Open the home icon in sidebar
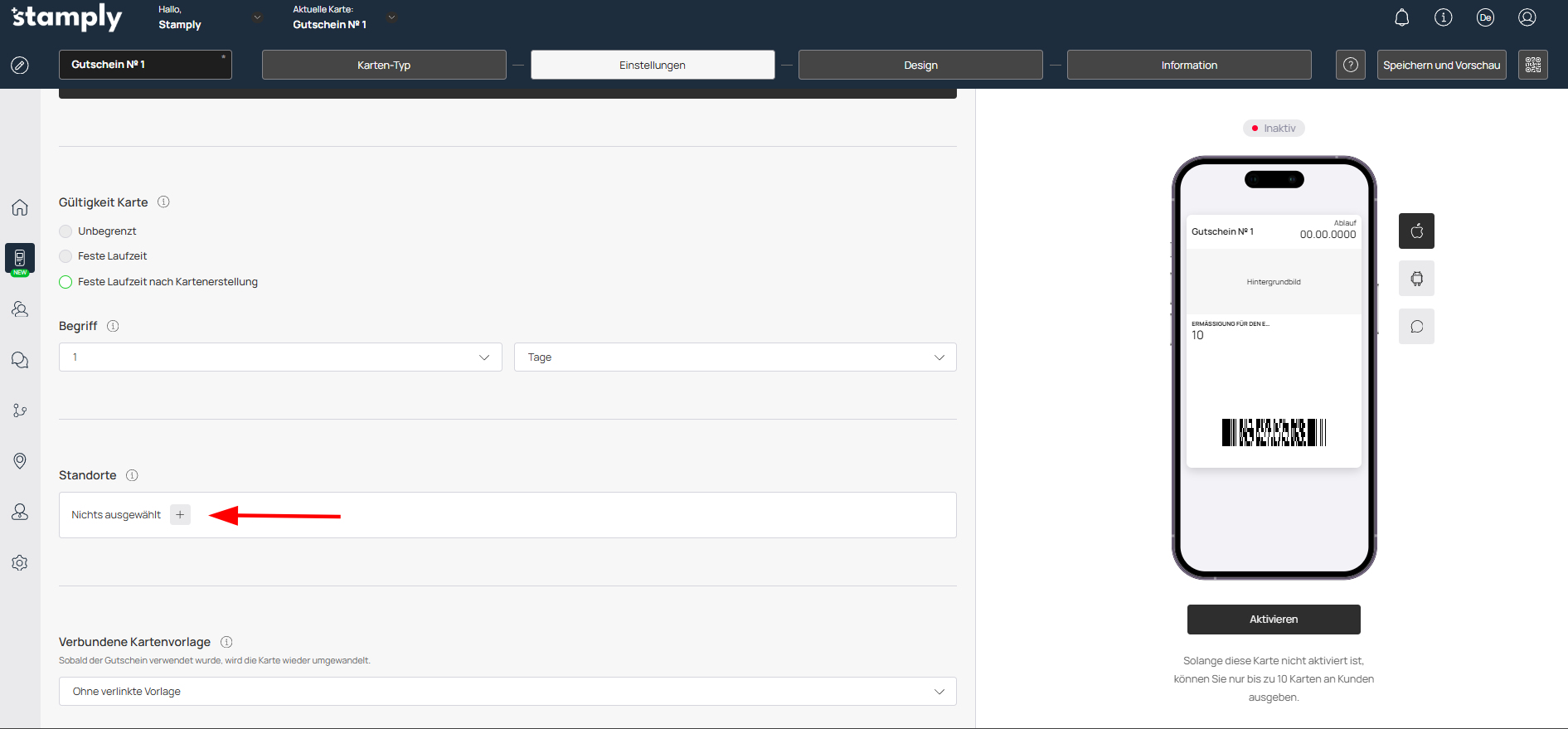 (x=20, y=207)
